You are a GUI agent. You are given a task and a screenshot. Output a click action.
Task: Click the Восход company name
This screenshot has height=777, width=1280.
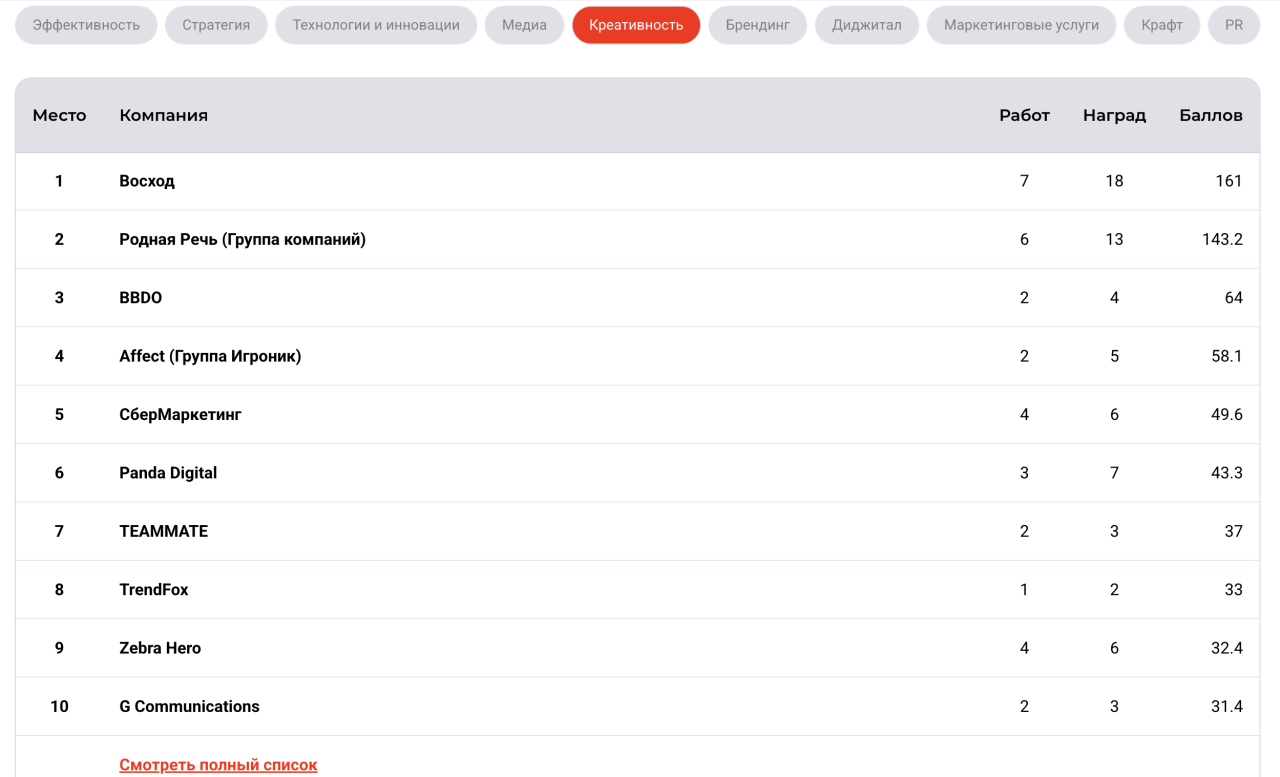click(147, 181)
